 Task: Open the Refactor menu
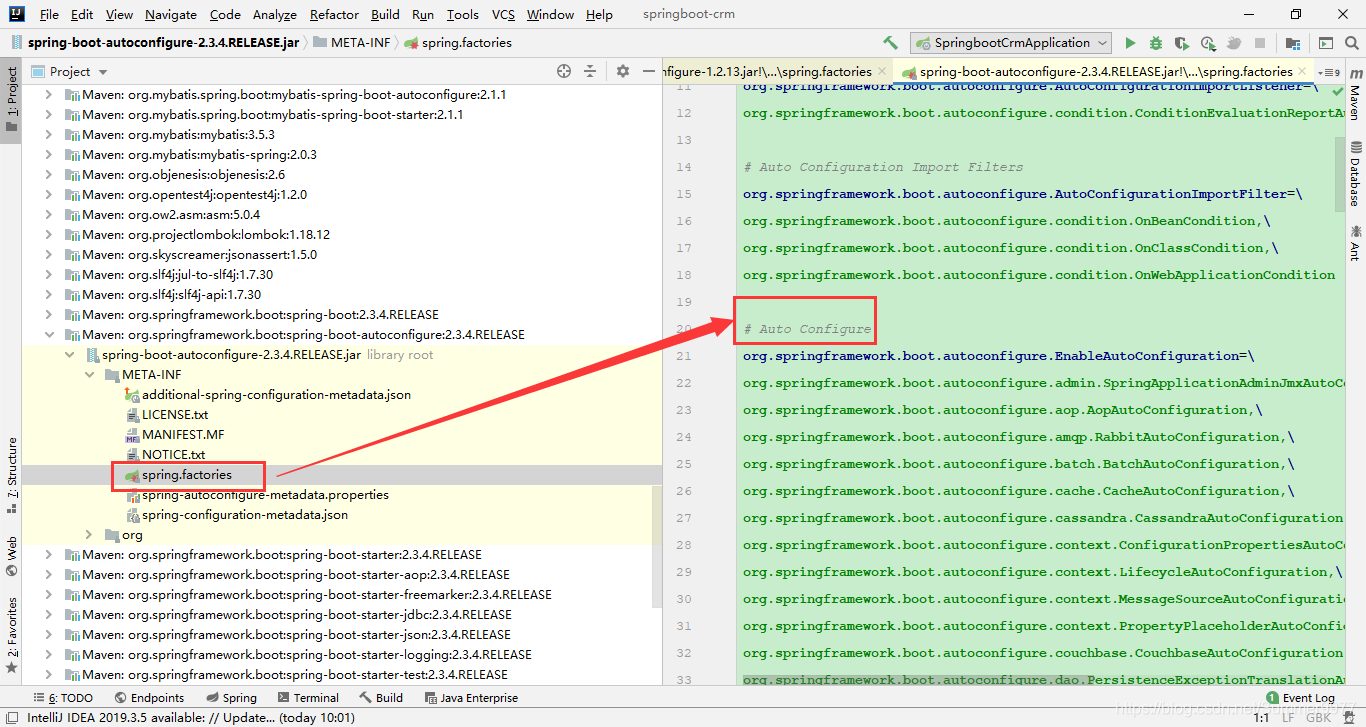coord(334,15)
